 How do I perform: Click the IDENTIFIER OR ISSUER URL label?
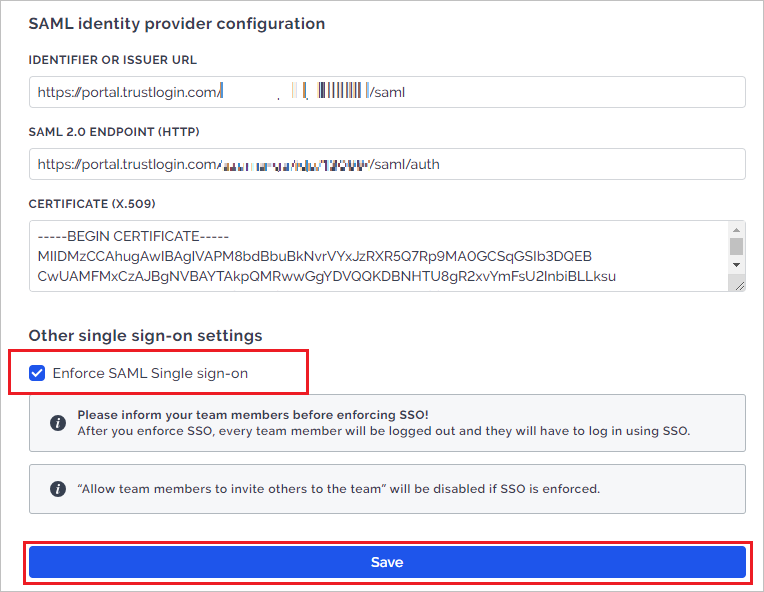pos(113,60)
